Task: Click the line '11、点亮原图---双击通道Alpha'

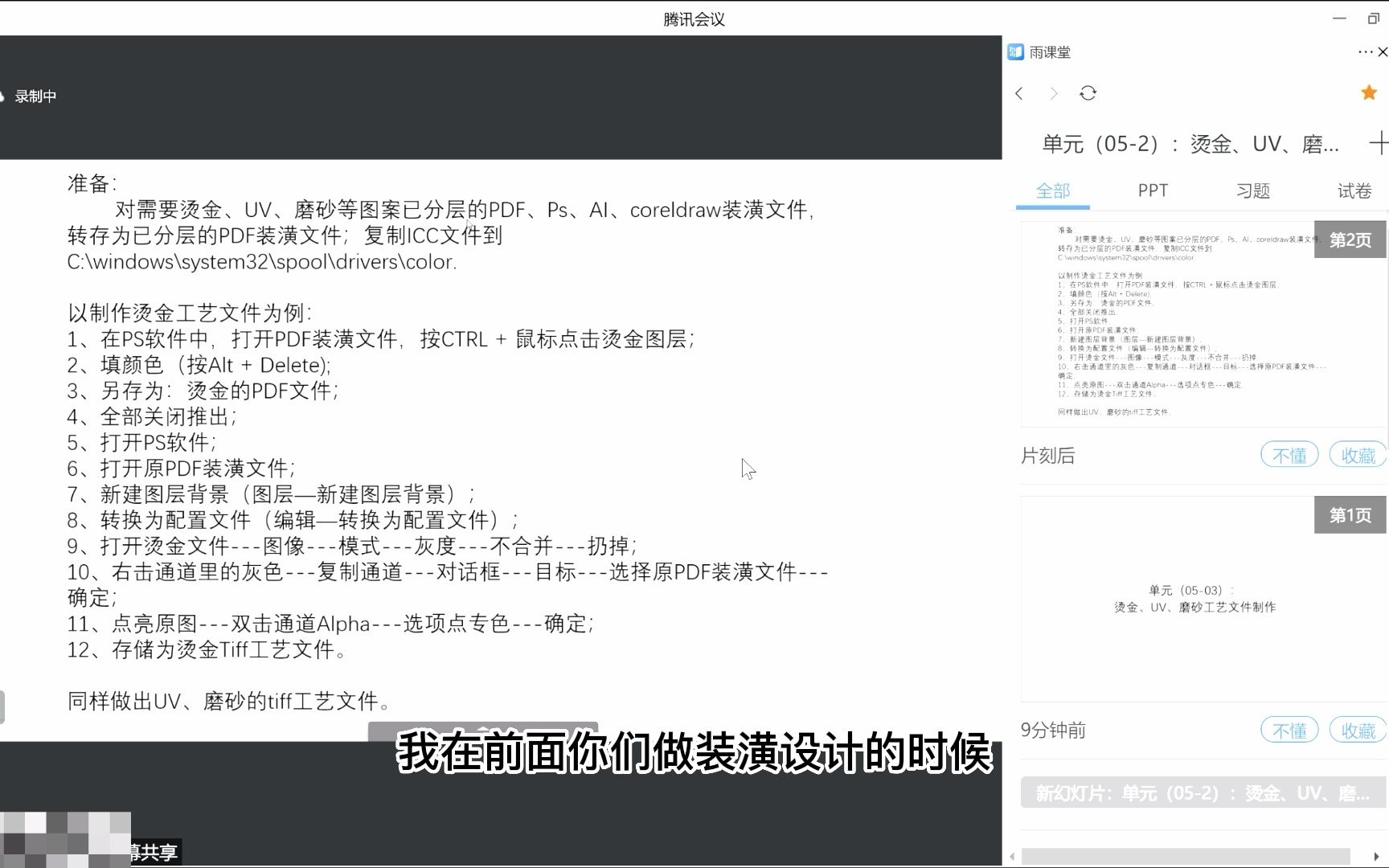Action: click(x=331, y=624)
